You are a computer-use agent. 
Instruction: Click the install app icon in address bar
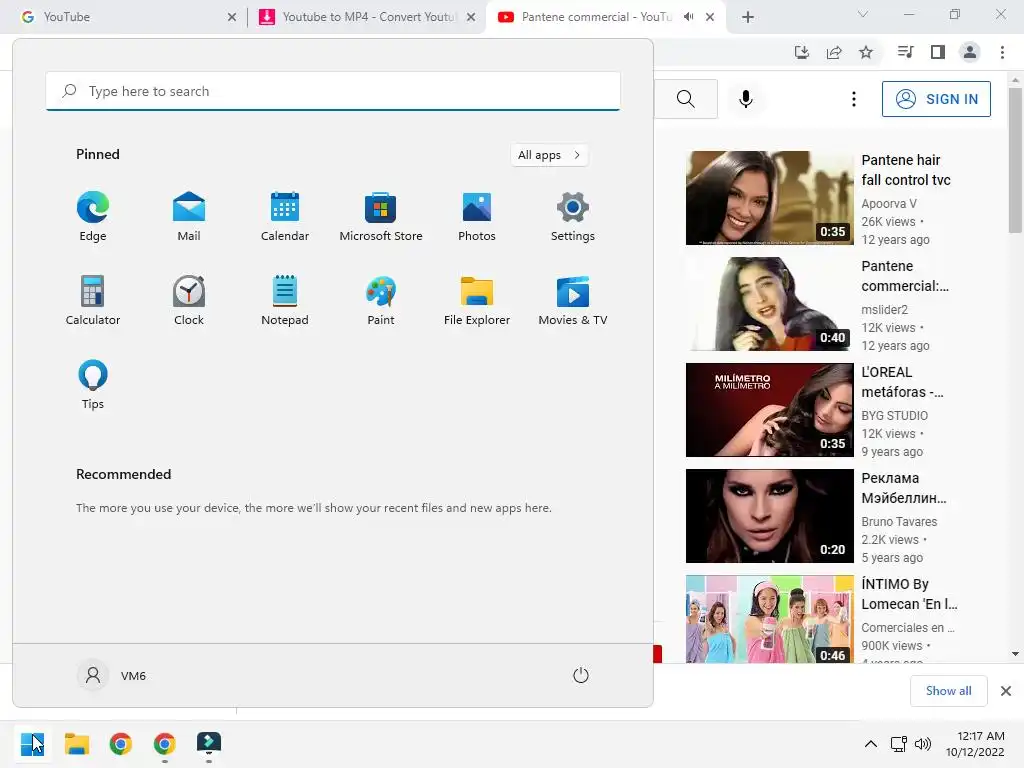click(x=802, y=52)
